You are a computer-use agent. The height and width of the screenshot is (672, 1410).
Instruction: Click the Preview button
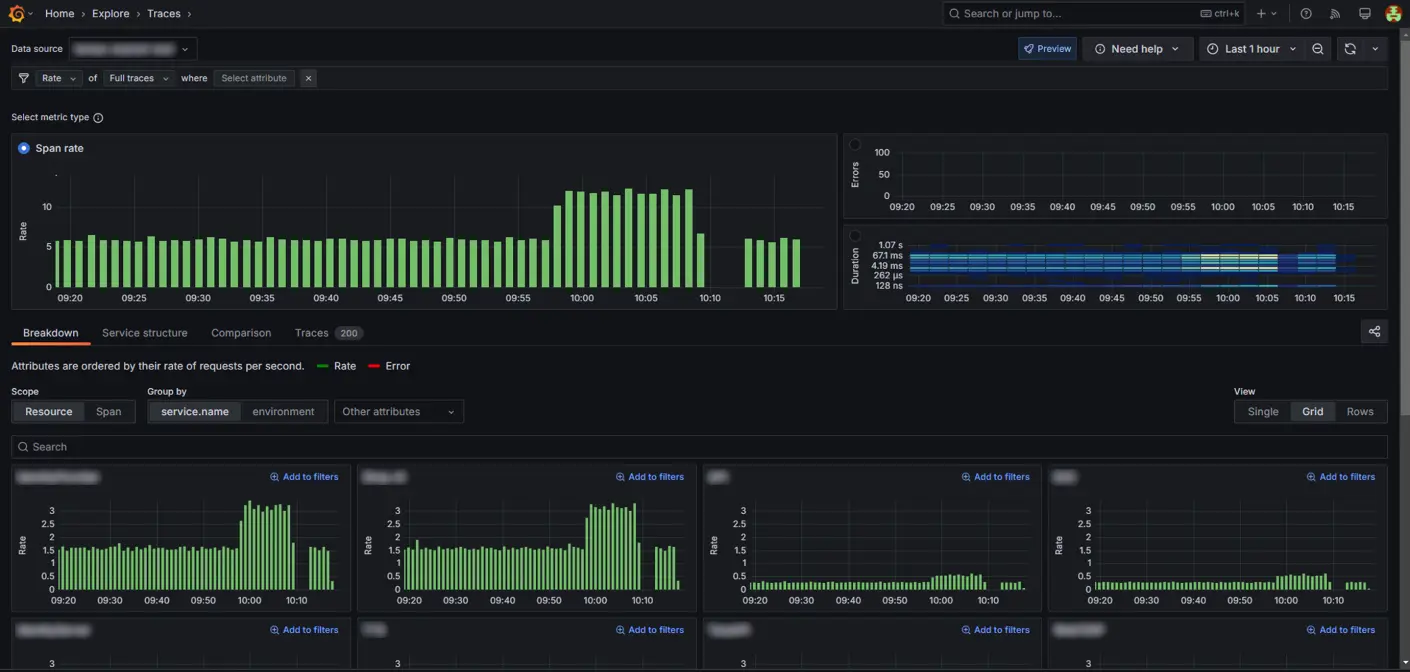1047,49
